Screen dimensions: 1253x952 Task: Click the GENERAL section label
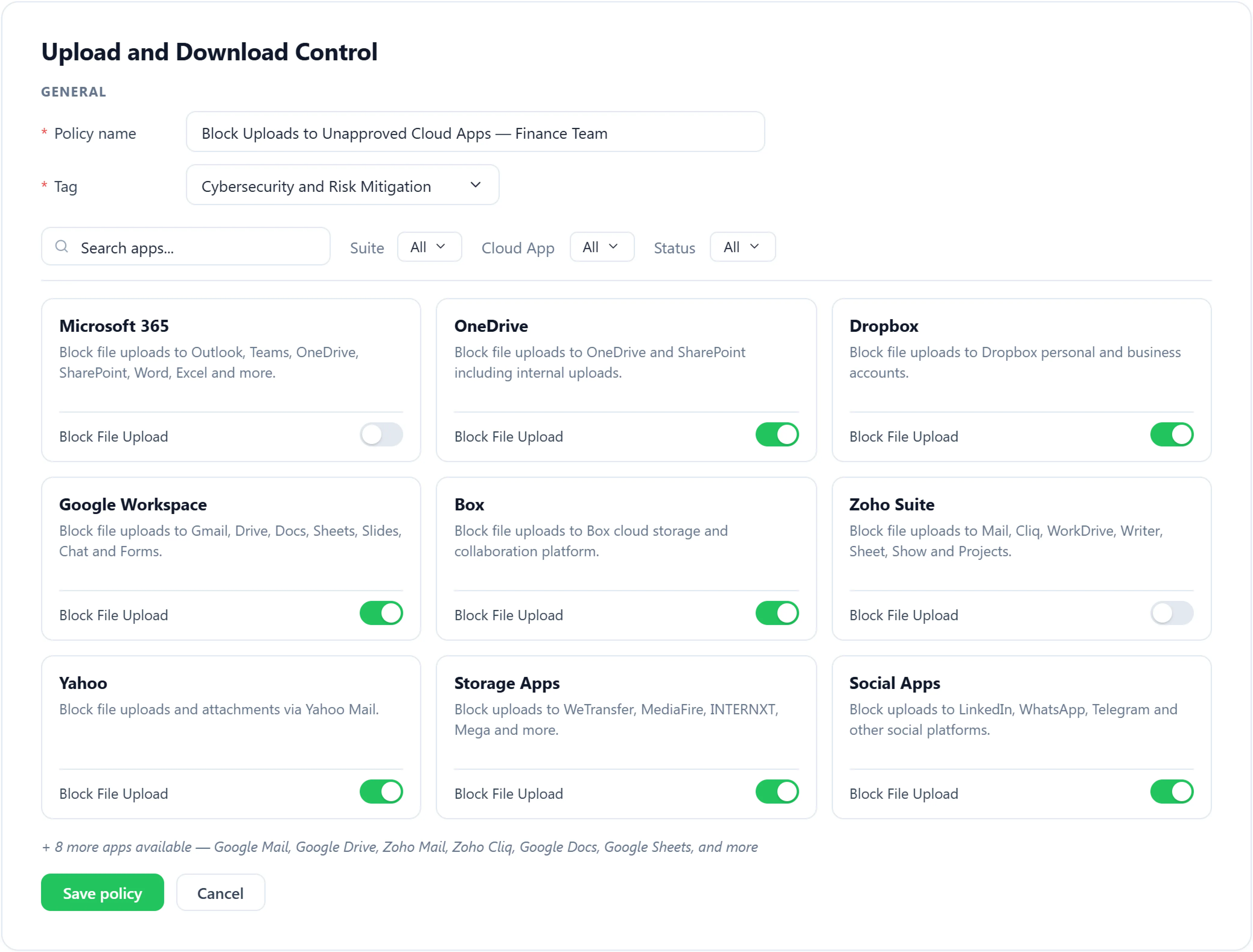(74, 92)
